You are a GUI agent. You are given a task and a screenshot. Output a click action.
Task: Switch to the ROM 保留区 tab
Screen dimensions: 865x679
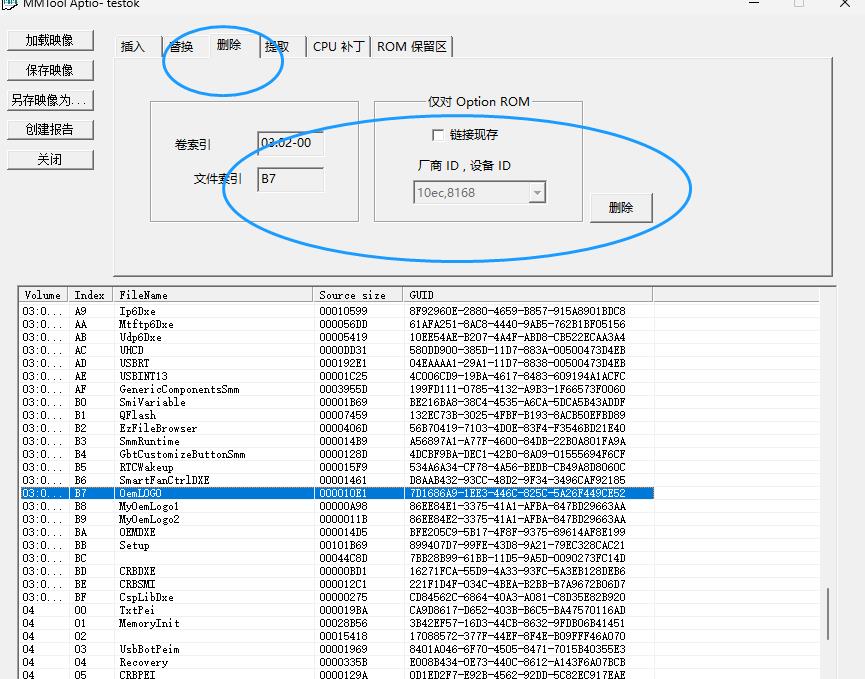pos(412,46)
